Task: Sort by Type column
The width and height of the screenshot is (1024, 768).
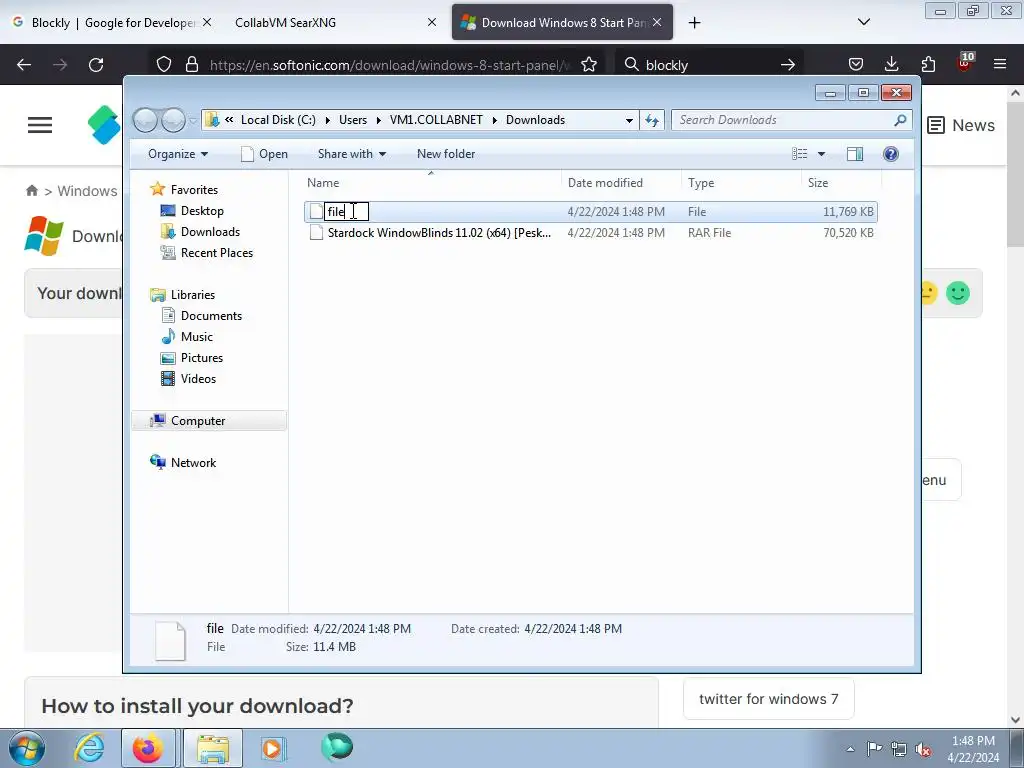Action: [741, 183]
